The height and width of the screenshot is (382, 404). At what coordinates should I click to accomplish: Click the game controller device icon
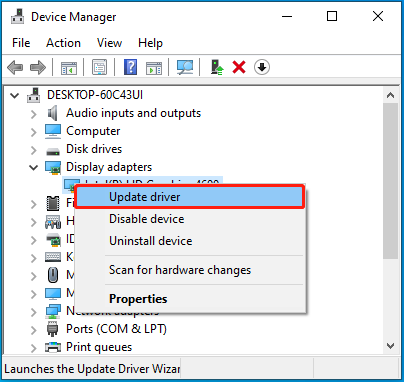pos(53,222)
